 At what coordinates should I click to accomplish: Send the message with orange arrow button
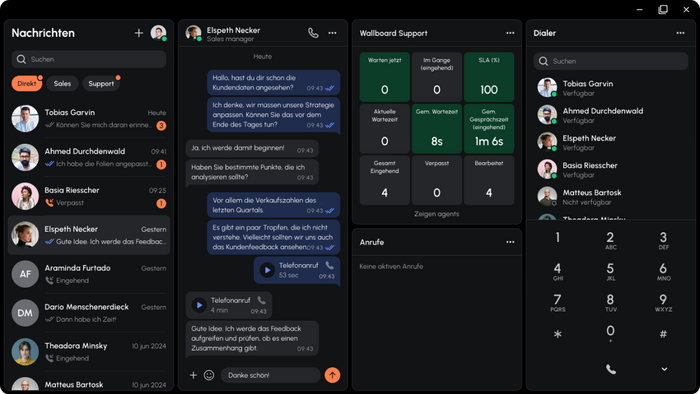point(332,375)
